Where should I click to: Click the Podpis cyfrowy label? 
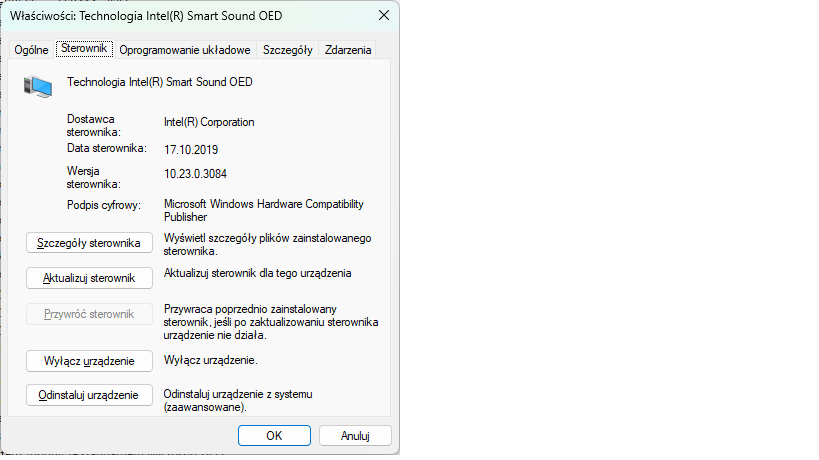click(x=103, y=205)
